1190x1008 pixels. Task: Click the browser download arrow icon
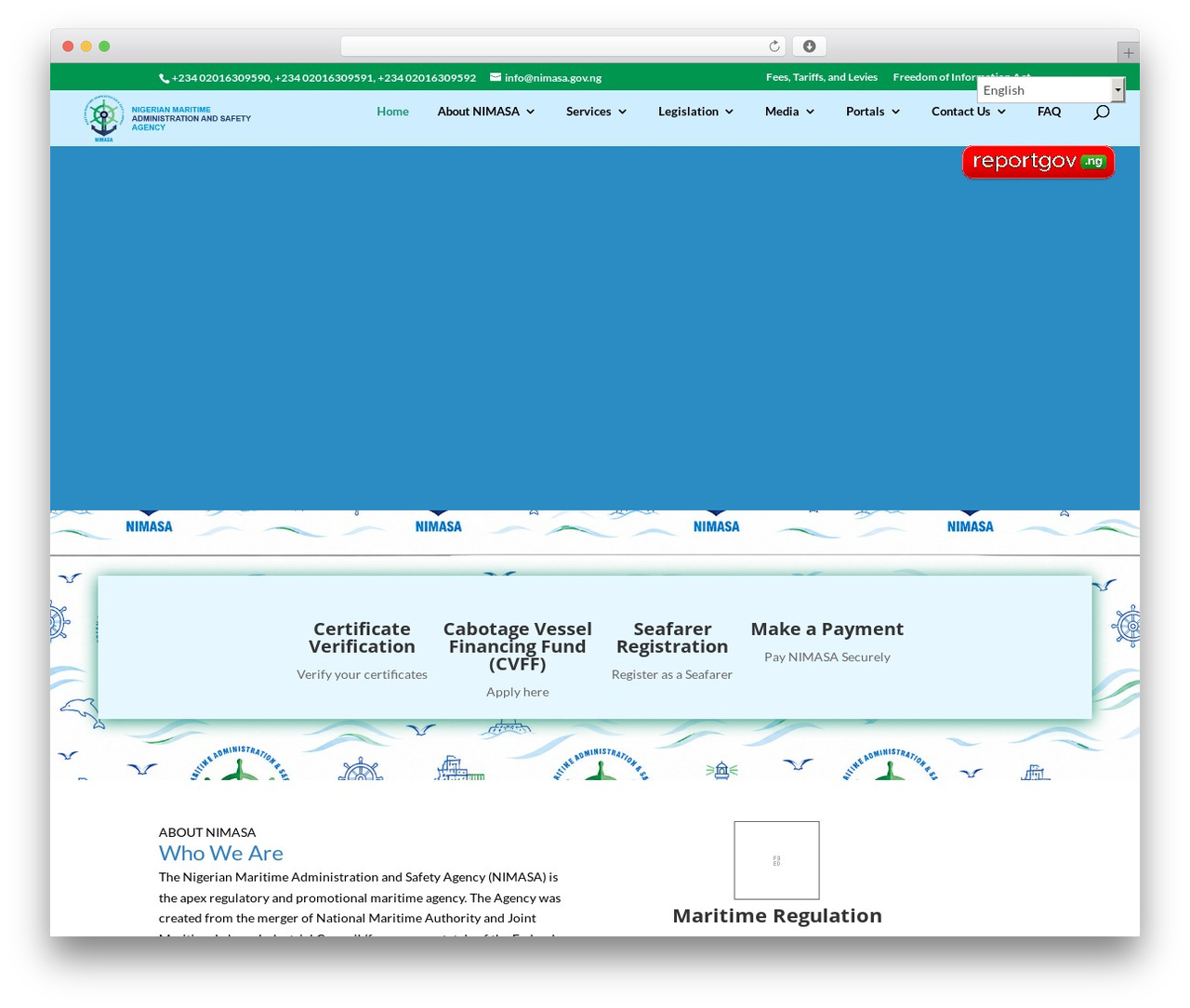[x=810, y=46]
